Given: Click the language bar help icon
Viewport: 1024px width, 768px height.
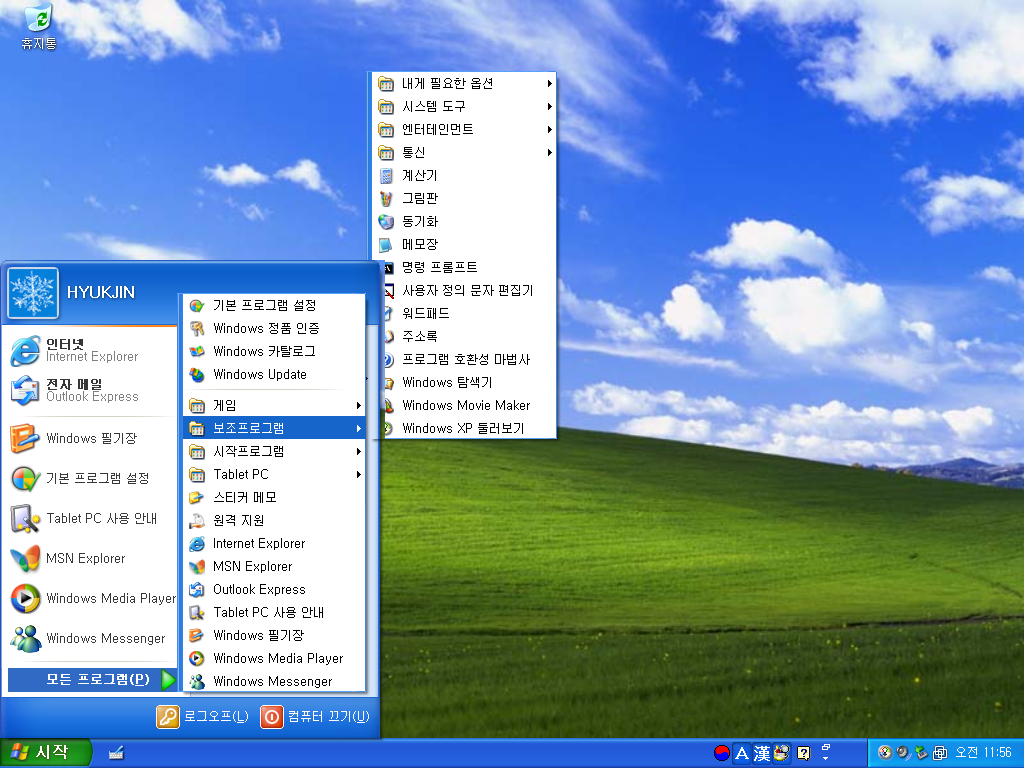Looking at the screenshot, I should point(804,753).
